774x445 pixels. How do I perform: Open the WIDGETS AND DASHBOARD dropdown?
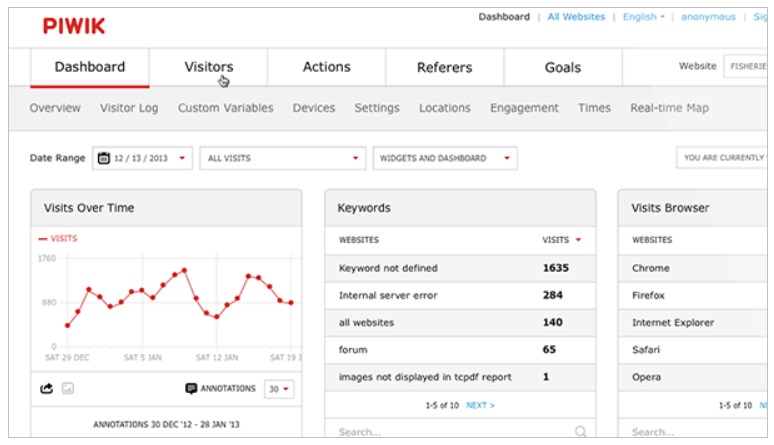[445, 158]
